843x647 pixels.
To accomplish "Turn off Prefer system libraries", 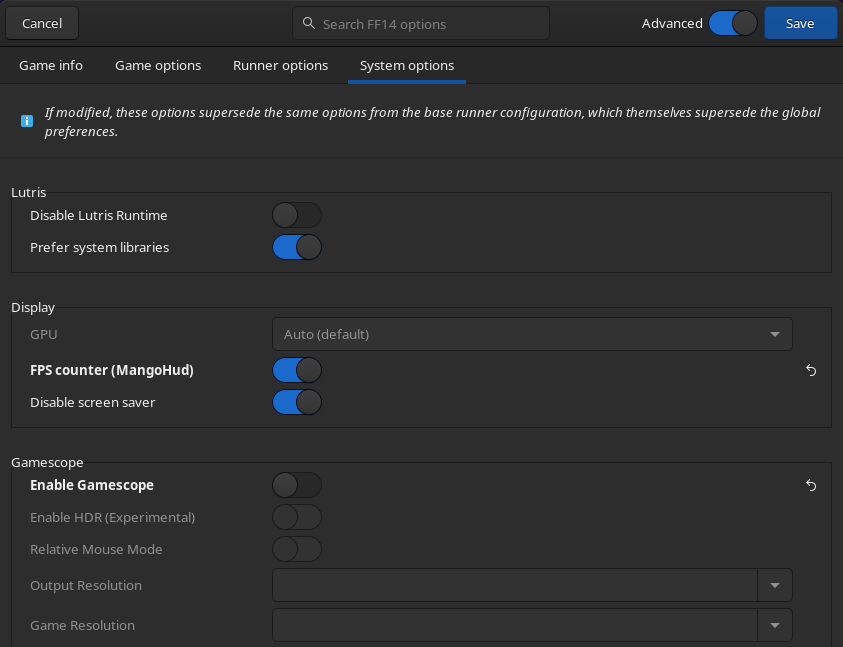I will coord(297,247).
